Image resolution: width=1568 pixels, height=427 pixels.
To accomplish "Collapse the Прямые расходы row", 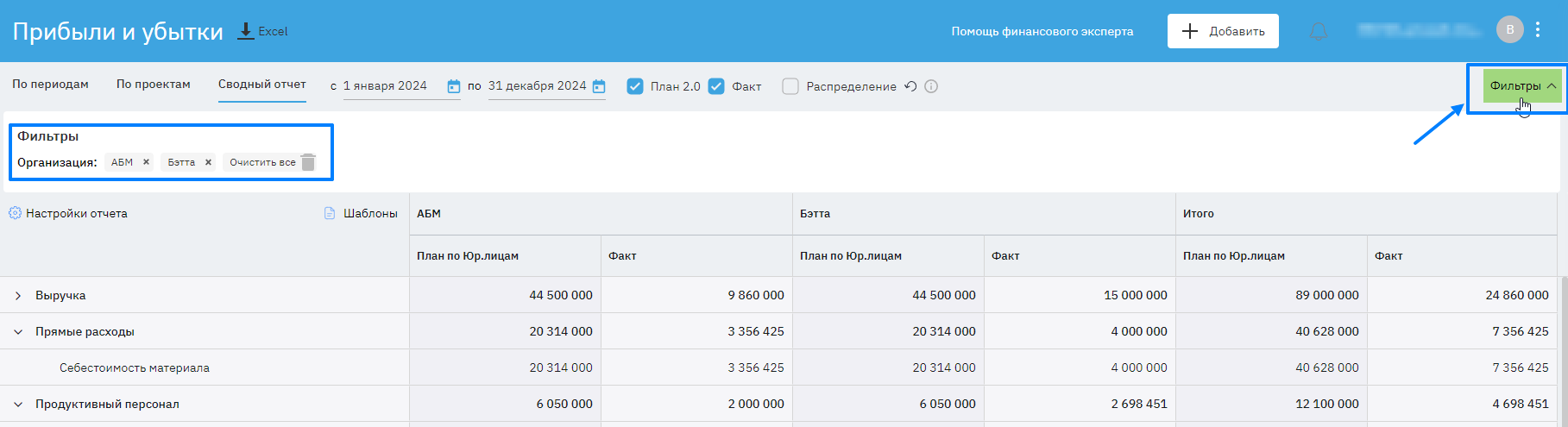I will [x=18, y=332].
